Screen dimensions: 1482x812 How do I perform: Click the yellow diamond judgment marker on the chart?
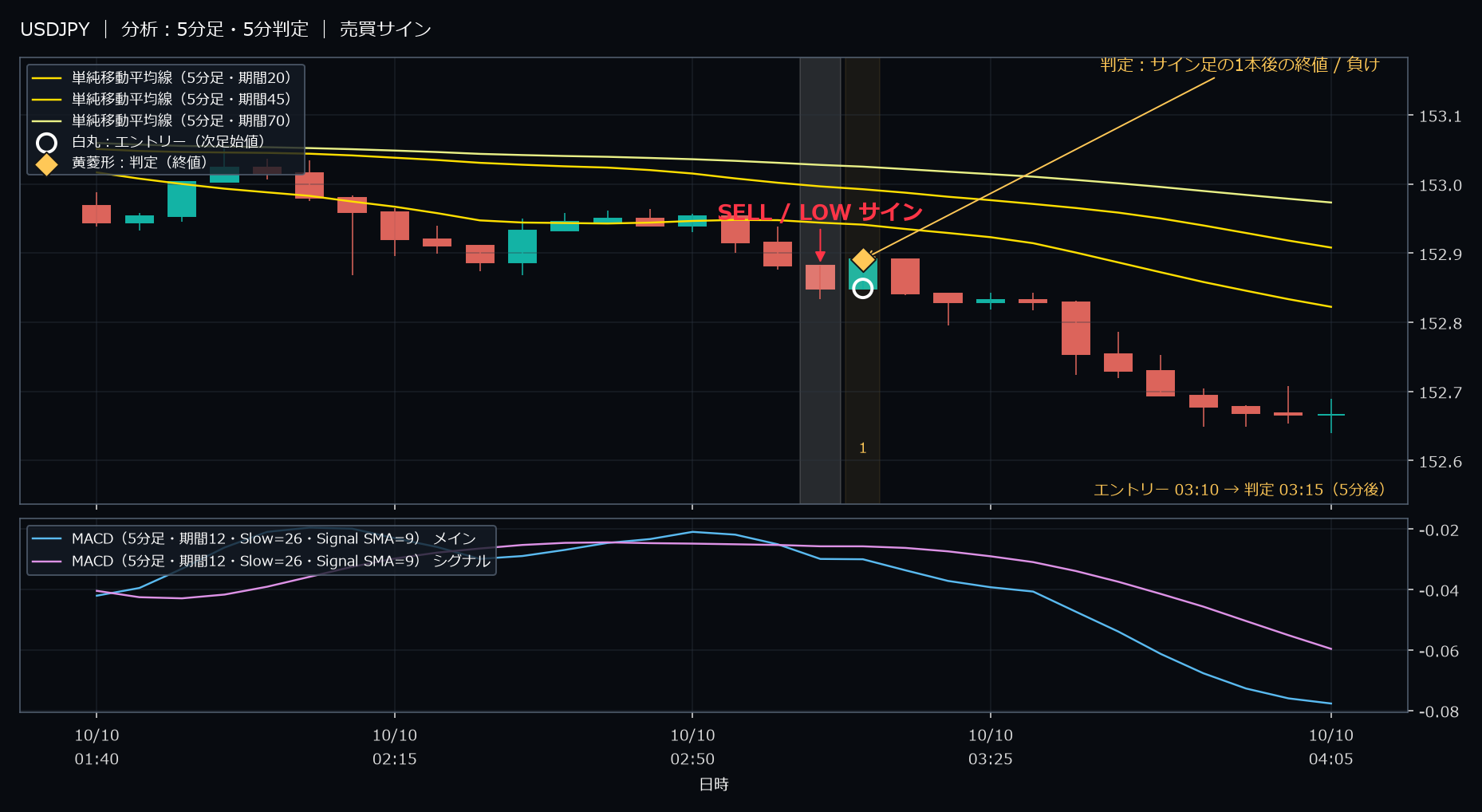click(863, 260)
